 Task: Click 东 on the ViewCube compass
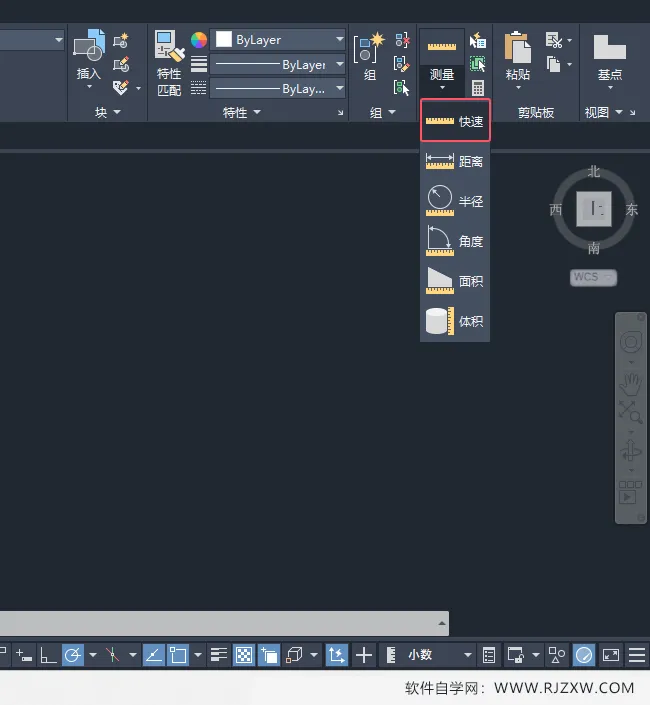click(x=632, y=209)
